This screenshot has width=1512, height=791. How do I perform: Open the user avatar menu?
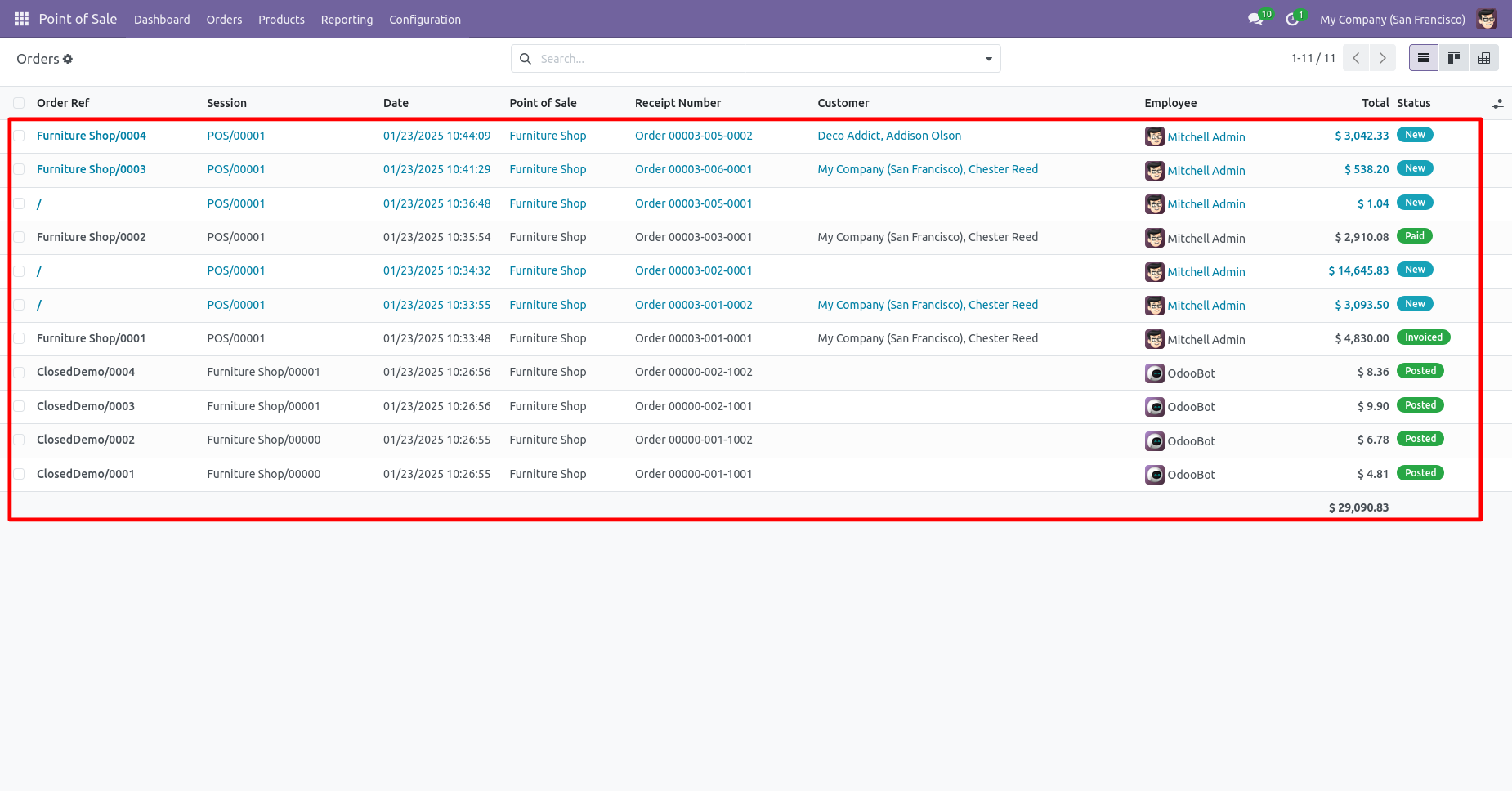click(x=1487, y=19)
